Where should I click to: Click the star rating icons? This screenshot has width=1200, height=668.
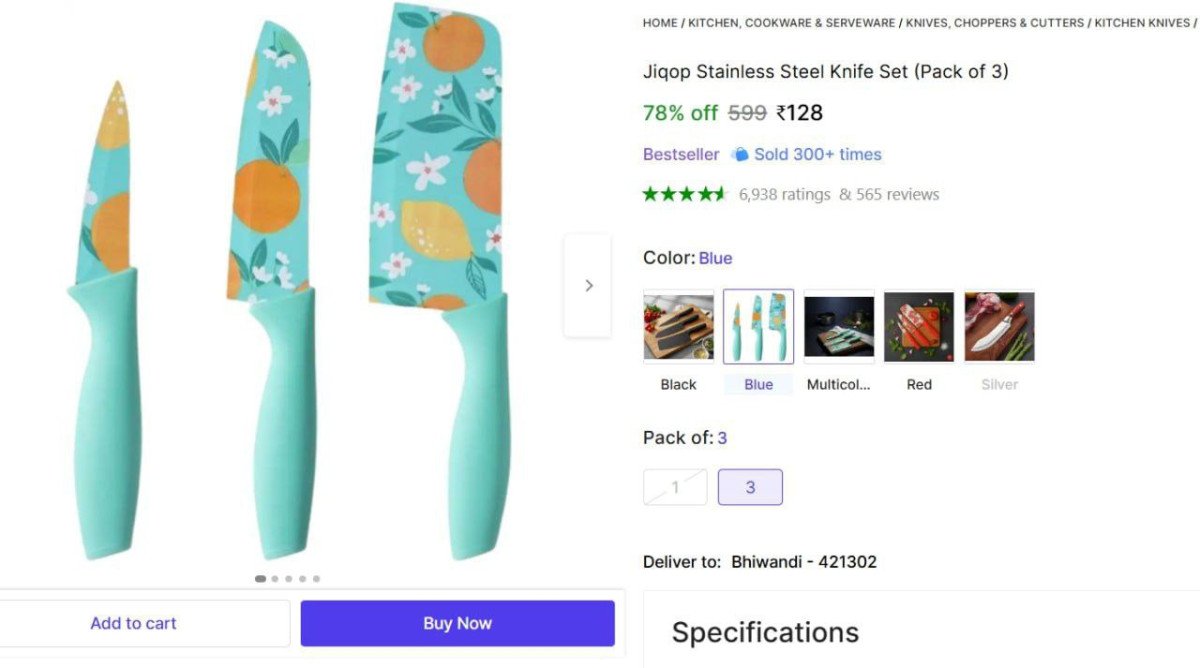[x=684, y=194]
